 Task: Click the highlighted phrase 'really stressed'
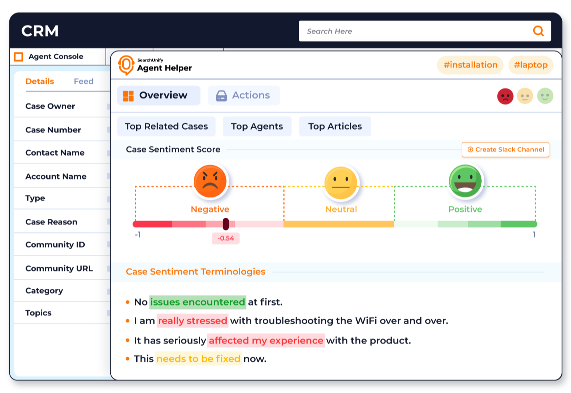pyautogui.click(x=193, y=321)
